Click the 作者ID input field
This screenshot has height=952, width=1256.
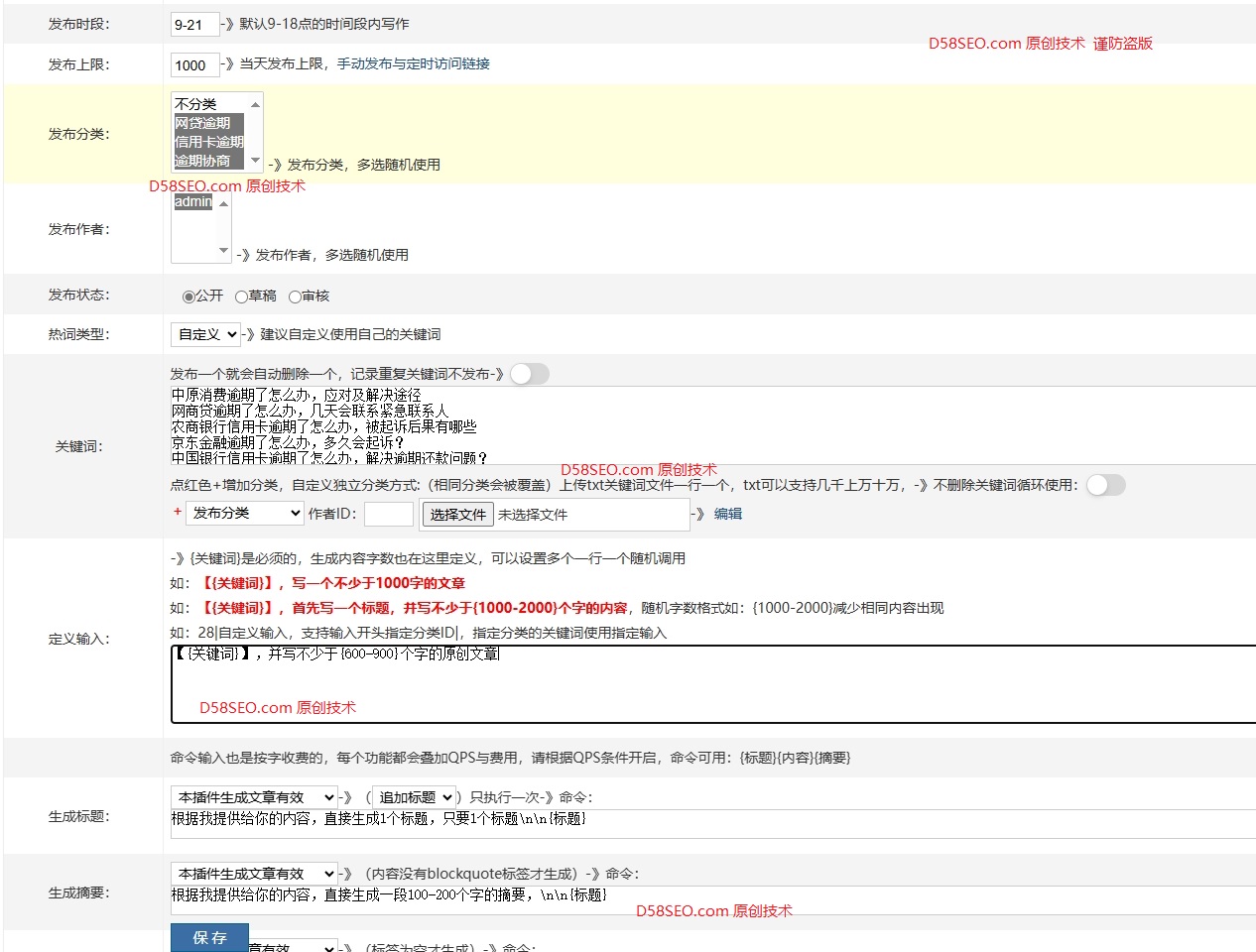point(388,514)
